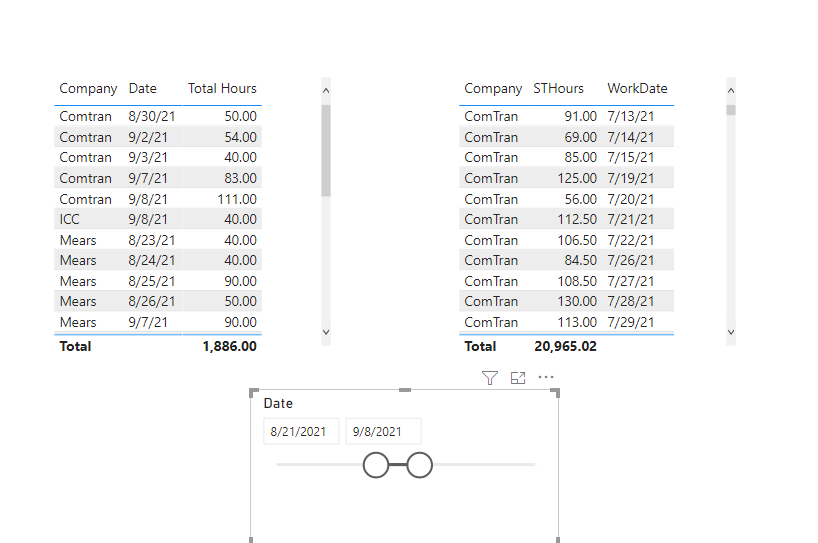This screenshot has height=543, width=818.
Task: Sort by Date column header in the left table
Action: pos(142,88)
